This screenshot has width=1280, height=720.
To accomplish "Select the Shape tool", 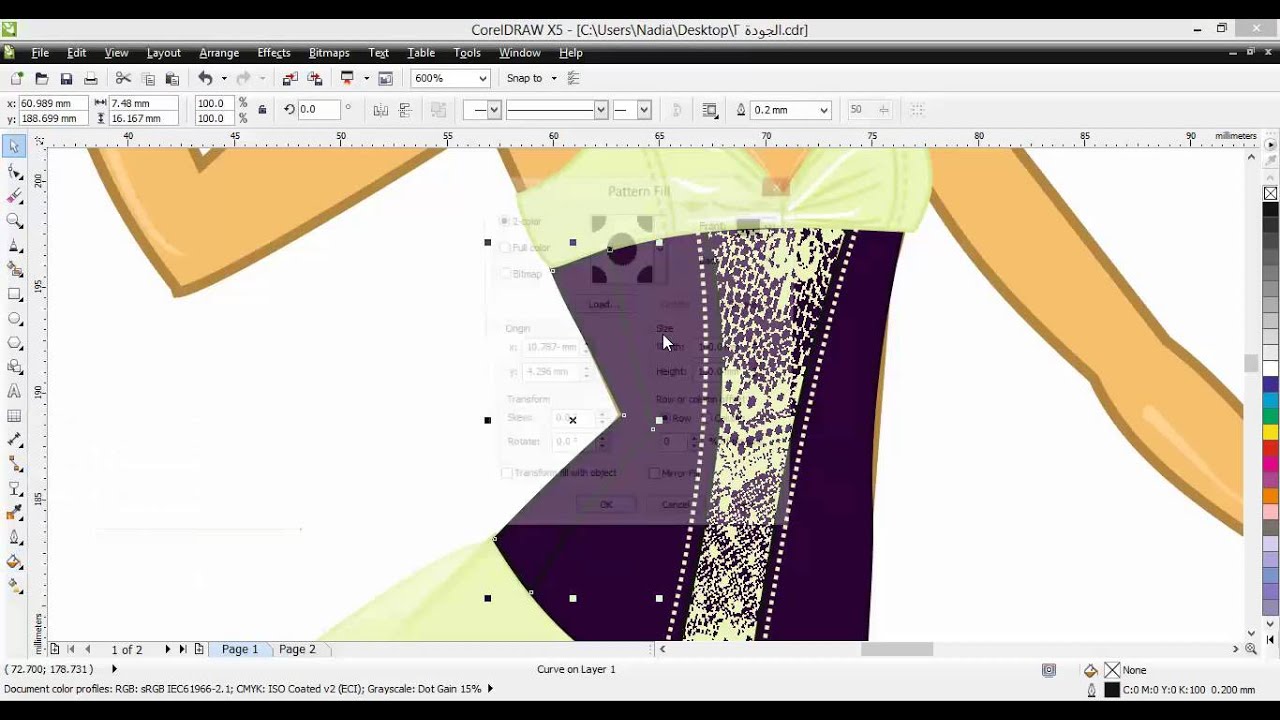I will [x=14, y=171].
